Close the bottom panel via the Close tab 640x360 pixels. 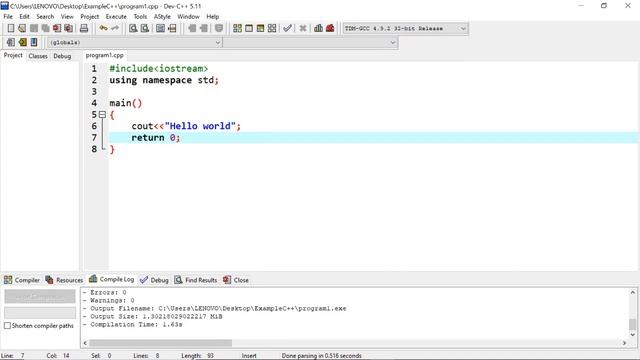[236, 280]
